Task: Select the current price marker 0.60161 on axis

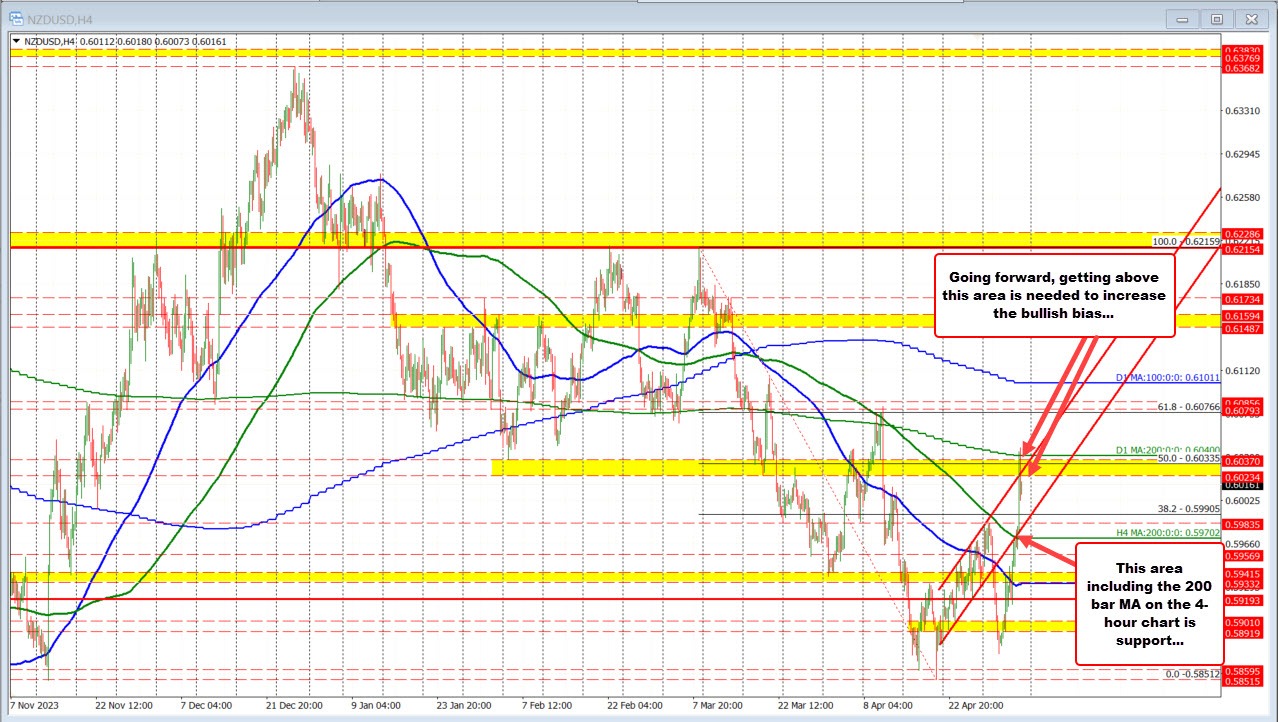Action: pos(1243,485)
